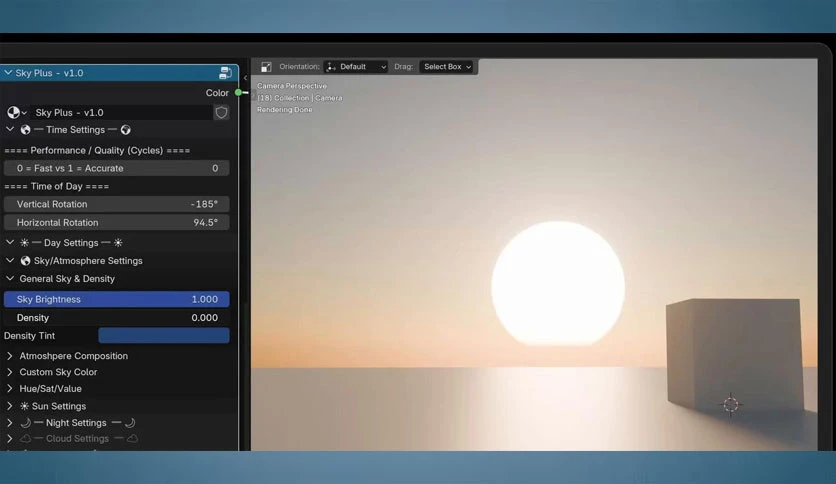Collapse the Sky Plus - v1.0 node header
This screenshot has height=484, width=836.
coord(8,72)
